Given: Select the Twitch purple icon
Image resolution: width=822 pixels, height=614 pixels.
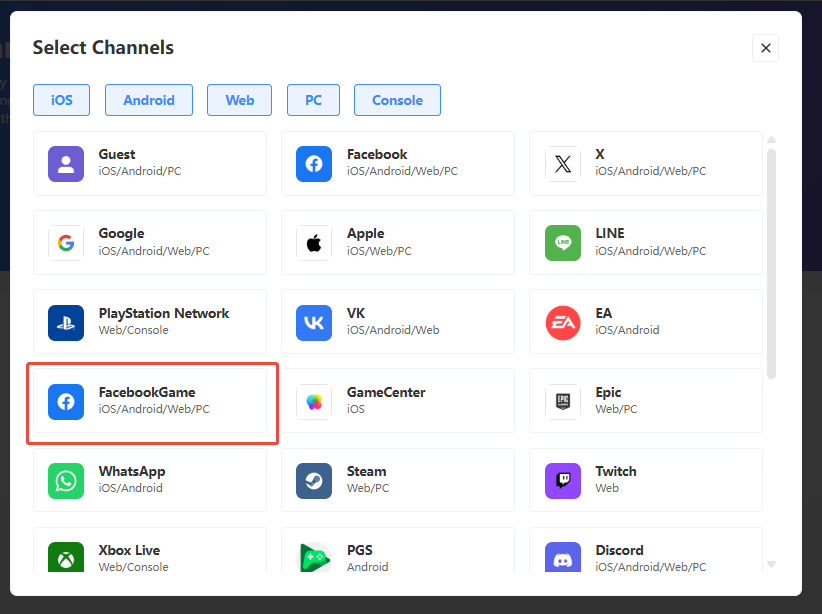Looking at the screenshot, I should click(x=562, y=480).
